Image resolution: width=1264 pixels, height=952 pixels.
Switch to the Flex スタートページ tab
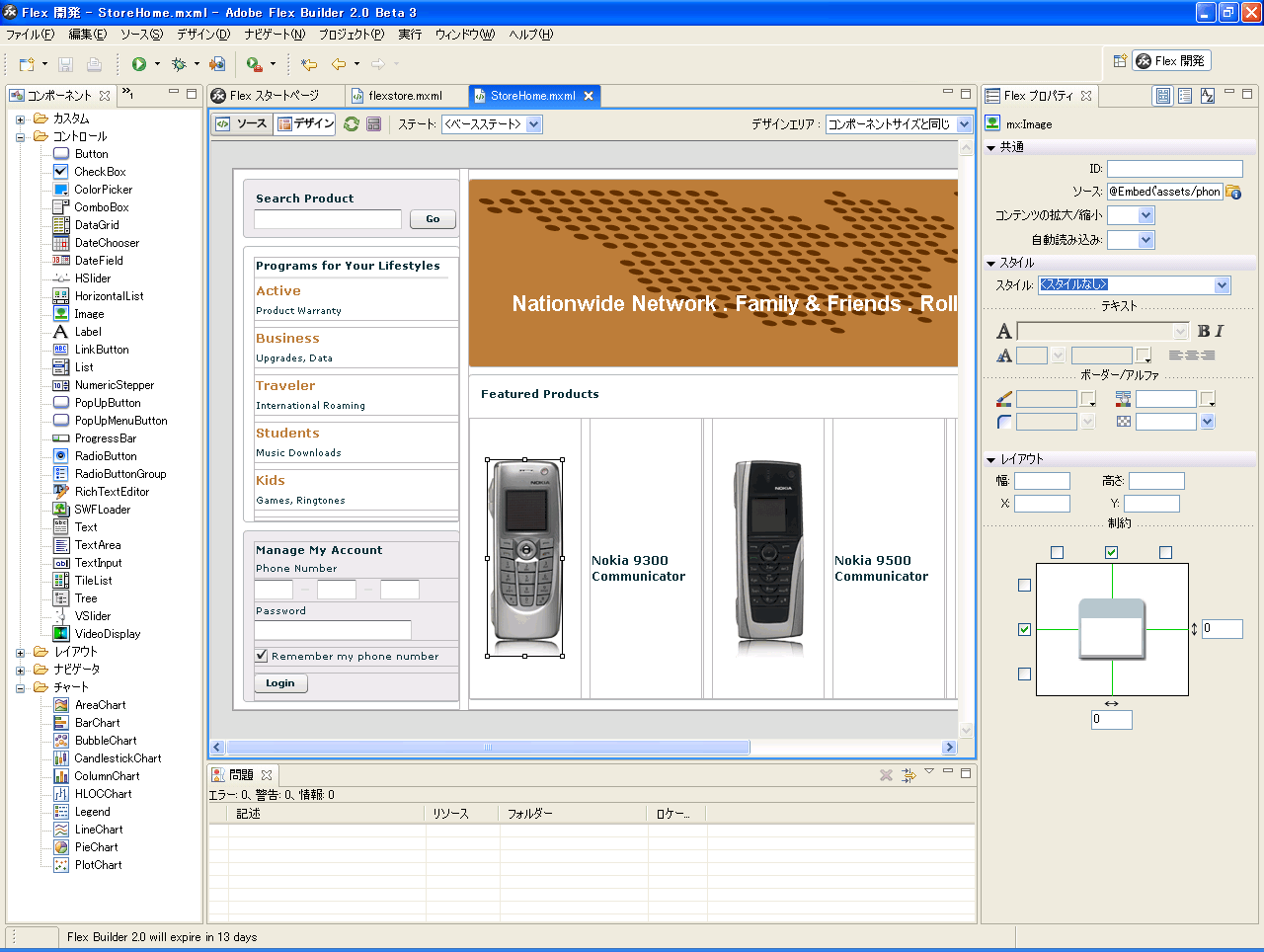275,96
